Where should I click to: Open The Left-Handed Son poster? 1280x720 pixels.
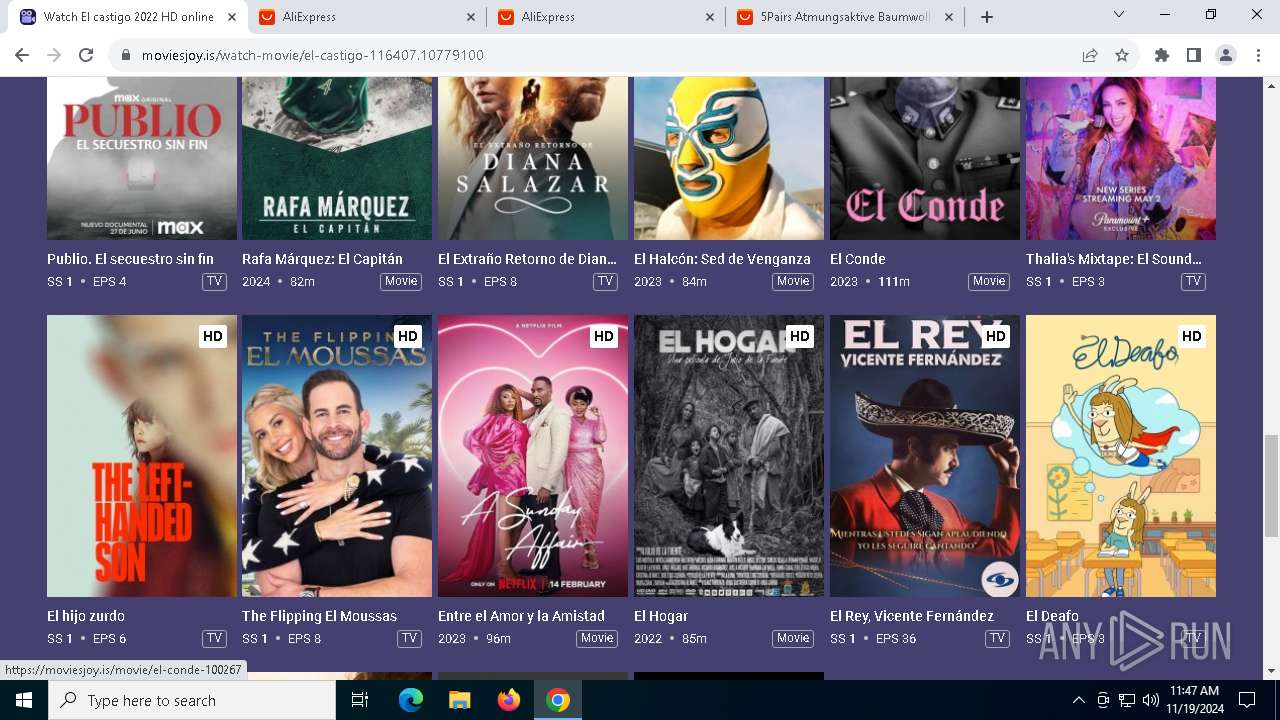(x=142, y=456)
